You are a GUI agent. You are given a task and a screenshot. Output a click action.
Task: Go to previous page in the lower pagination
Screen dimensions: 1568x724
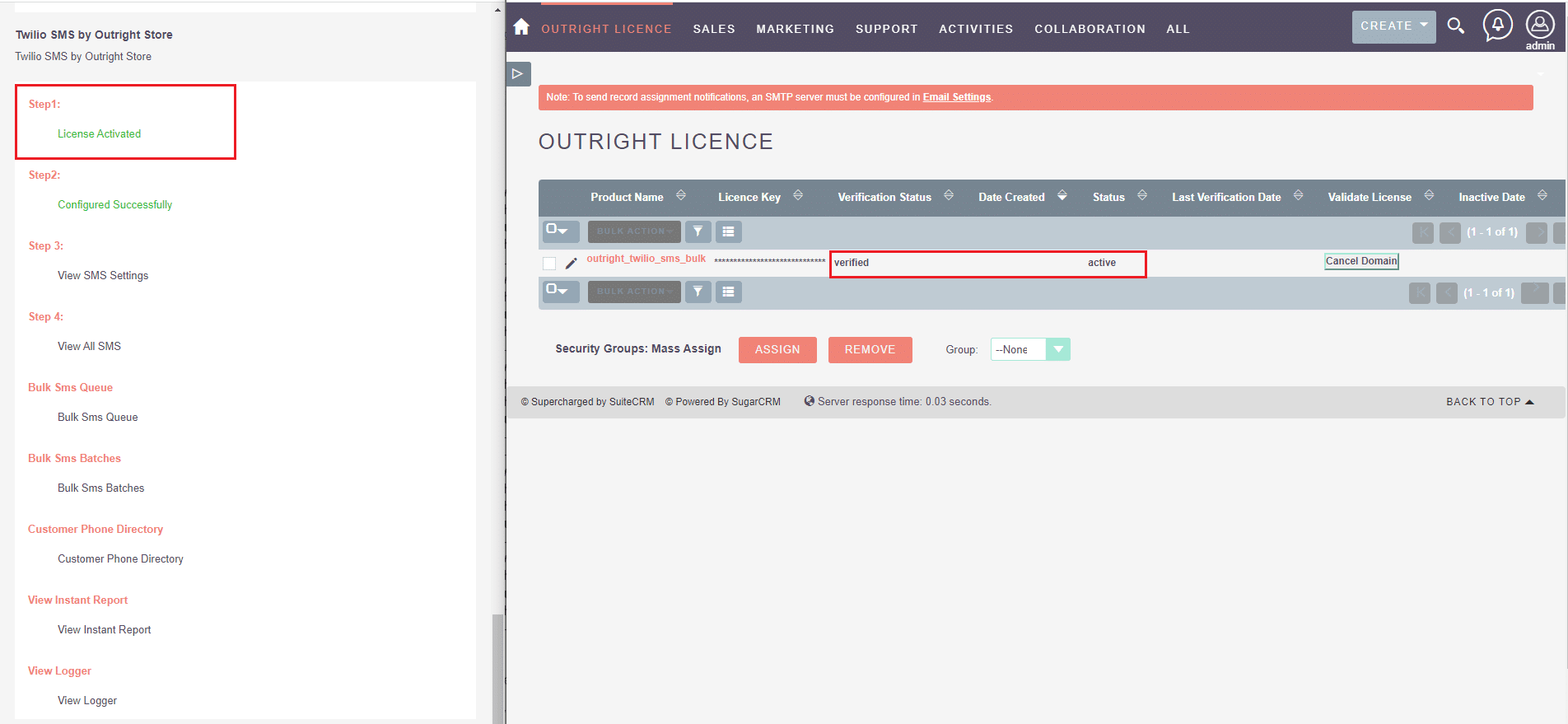coord(1447,293)
